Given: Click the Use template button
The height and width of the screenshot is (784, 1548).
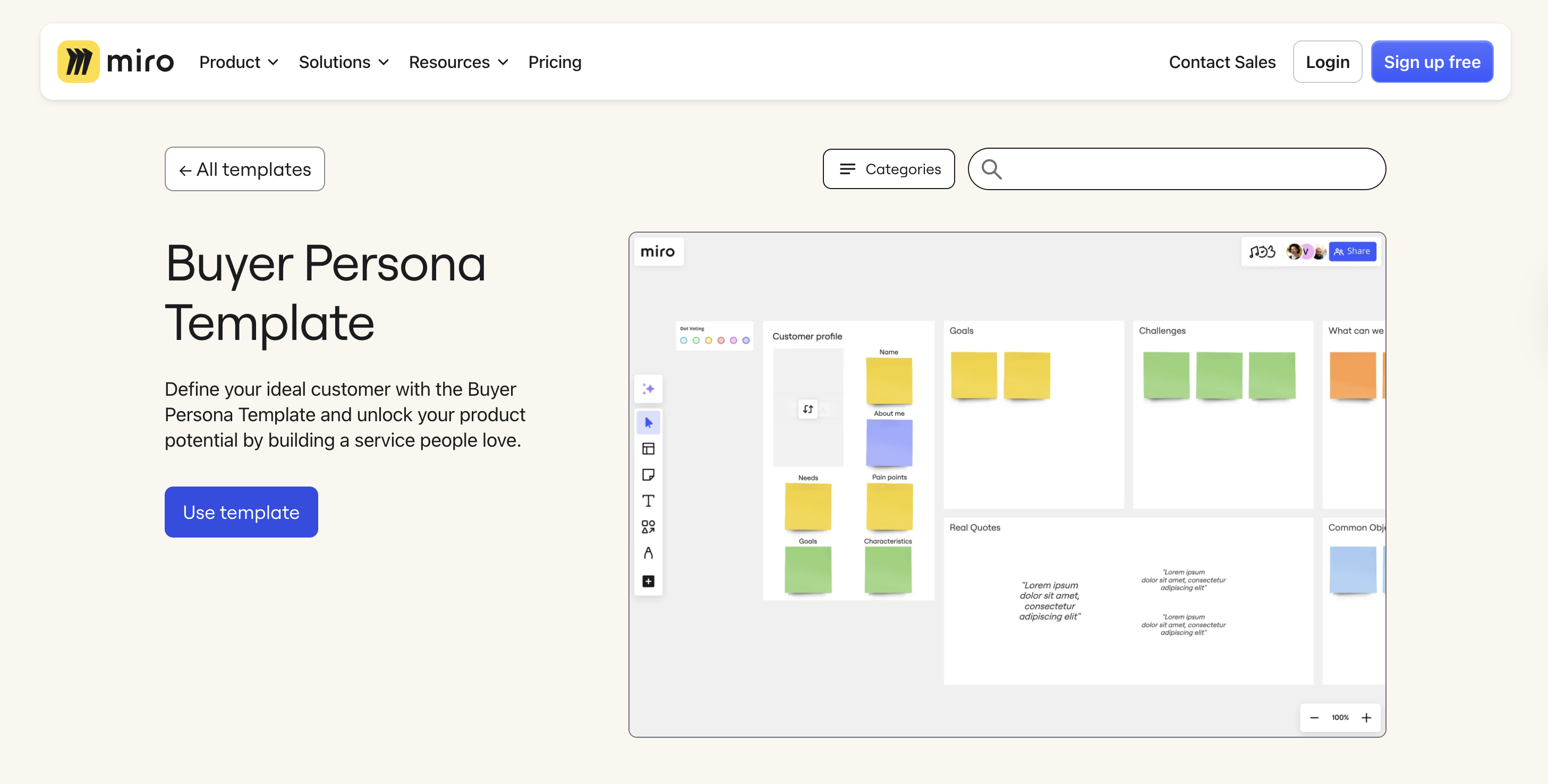Looking at the screenshot, I should point(241,512).
